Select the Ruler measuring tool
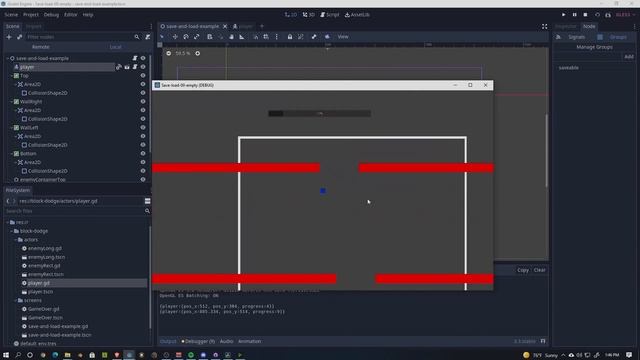The width and height of the screenshot is (640, 360). (242, 37)
